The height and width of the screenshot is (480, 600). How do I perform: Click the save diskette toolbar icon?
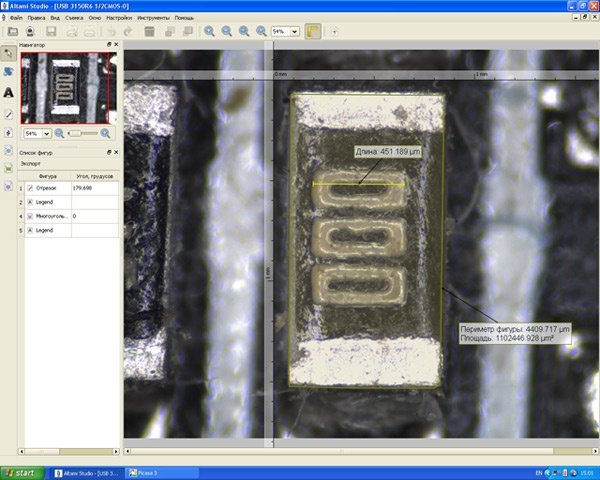[x=50, y=31]
